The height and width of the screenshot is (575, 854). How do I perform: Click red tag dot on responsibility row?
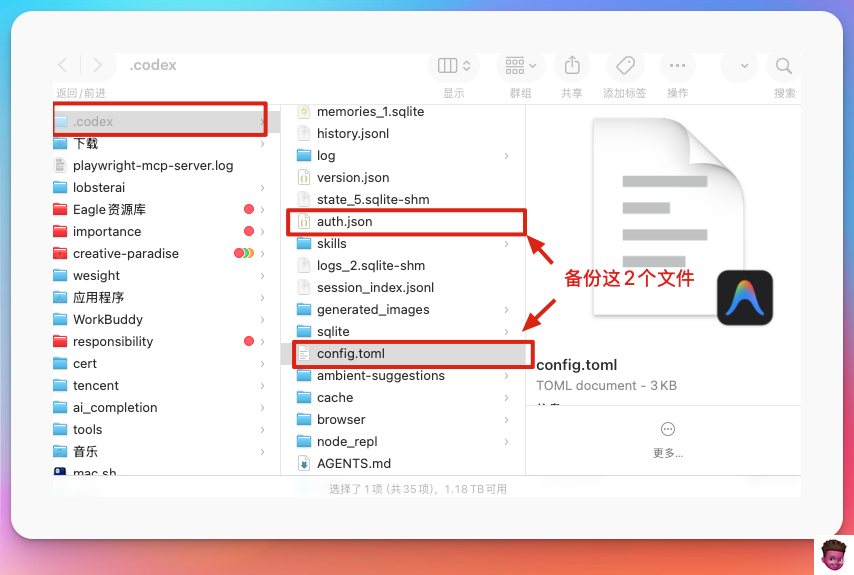pos(249,341)
